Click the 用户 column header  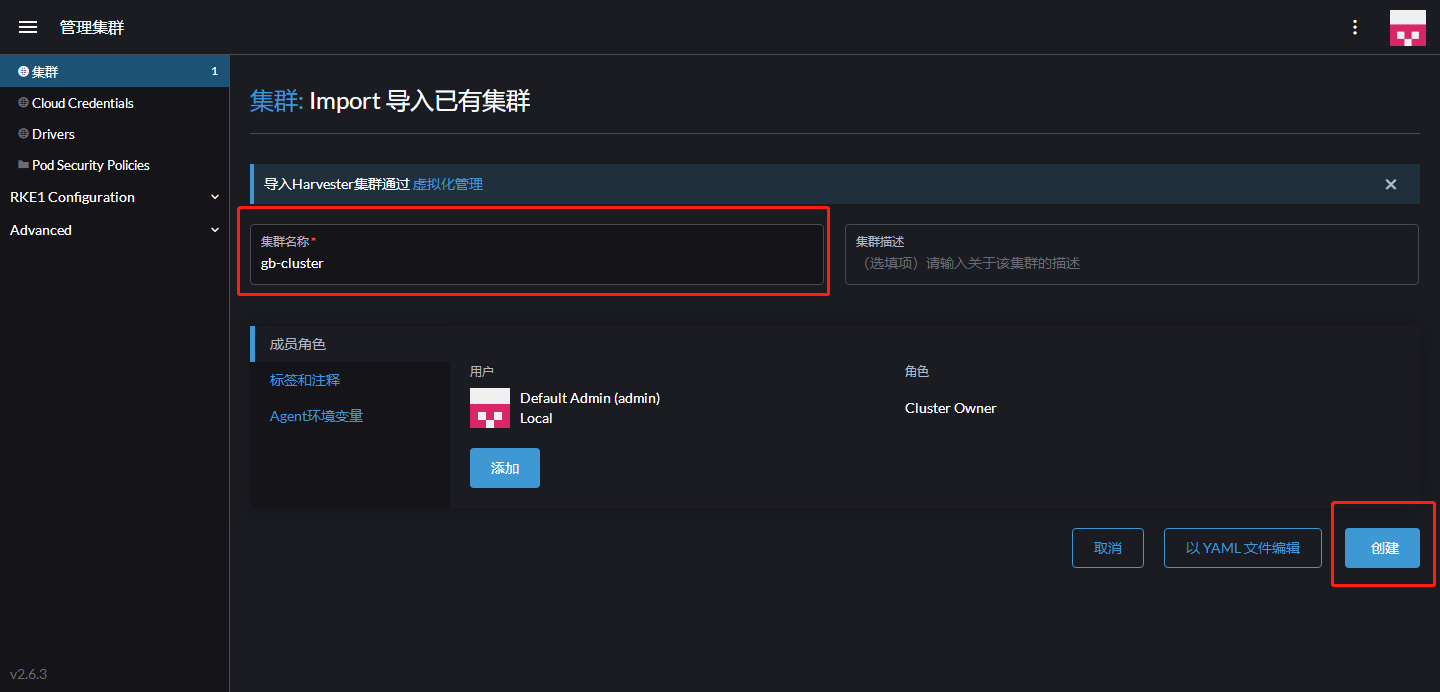click(x=482, y=371)
